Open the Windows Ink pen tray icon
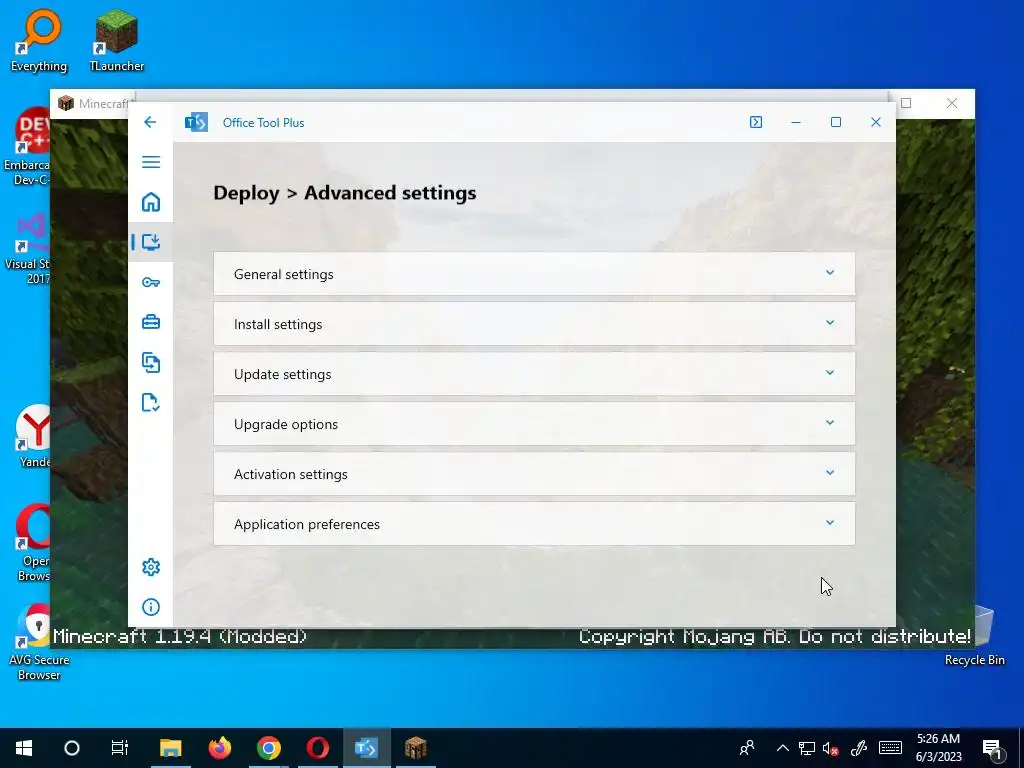Viewport: 1024px width, 768px height. 859,748
